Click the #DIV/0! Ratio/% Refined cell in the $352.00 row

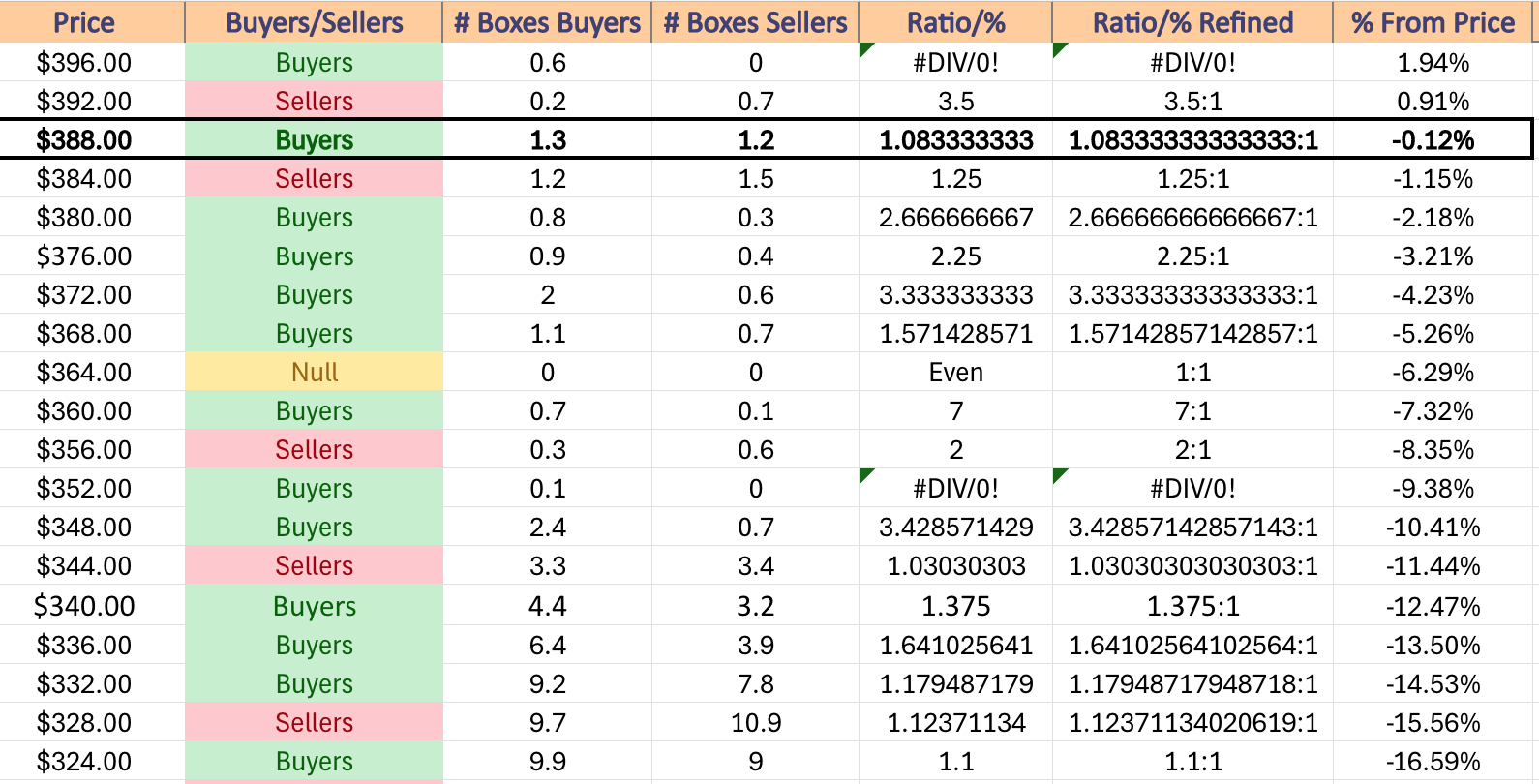(x=1192, y=489)
